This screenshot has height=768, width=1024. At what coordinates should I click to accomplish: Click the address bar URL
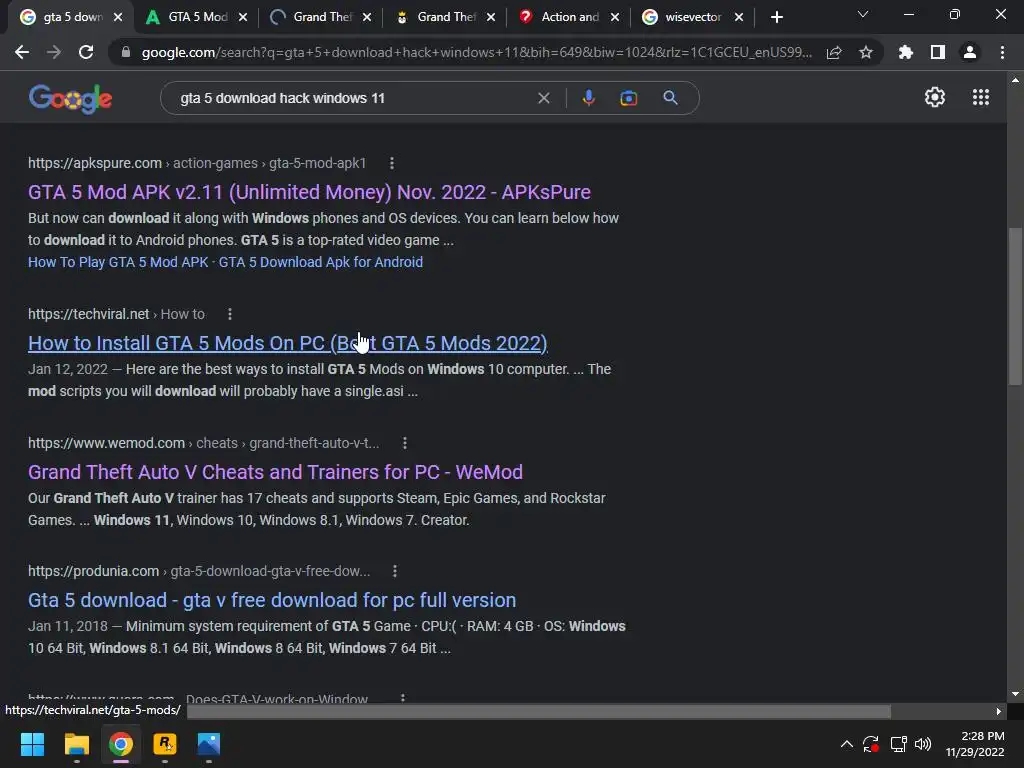477,52
